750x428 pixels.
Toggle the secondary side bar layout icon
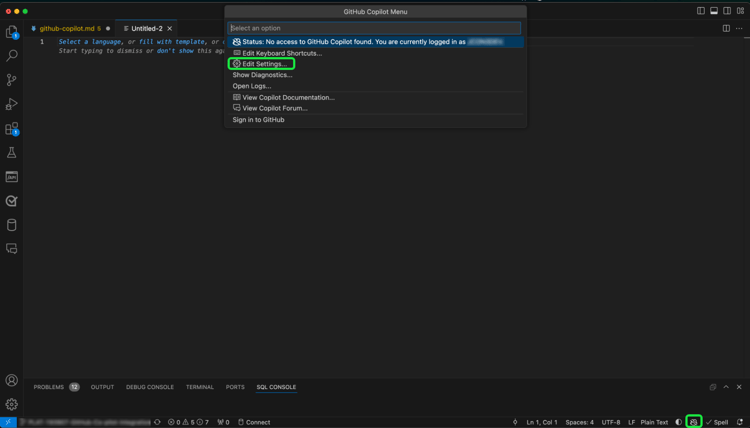pos(727,11)
